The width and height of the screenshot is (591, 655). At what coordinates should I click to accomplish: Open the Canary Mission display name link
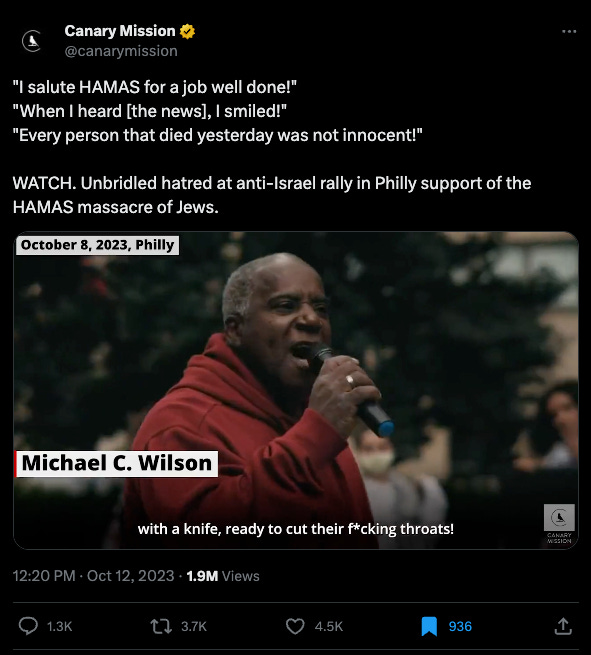[x=120, y=31]
